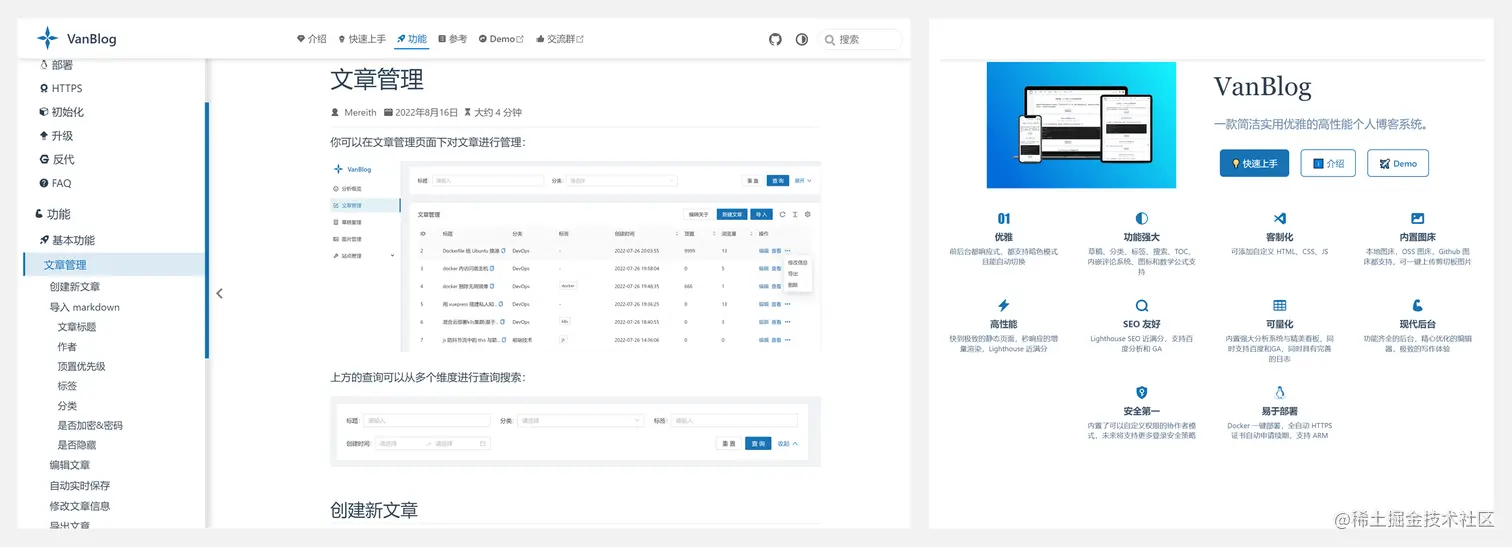The width and height of the screenshot is (1512, 547).
Task: Open the query filter form screenshot
Action: click(575, 431)
